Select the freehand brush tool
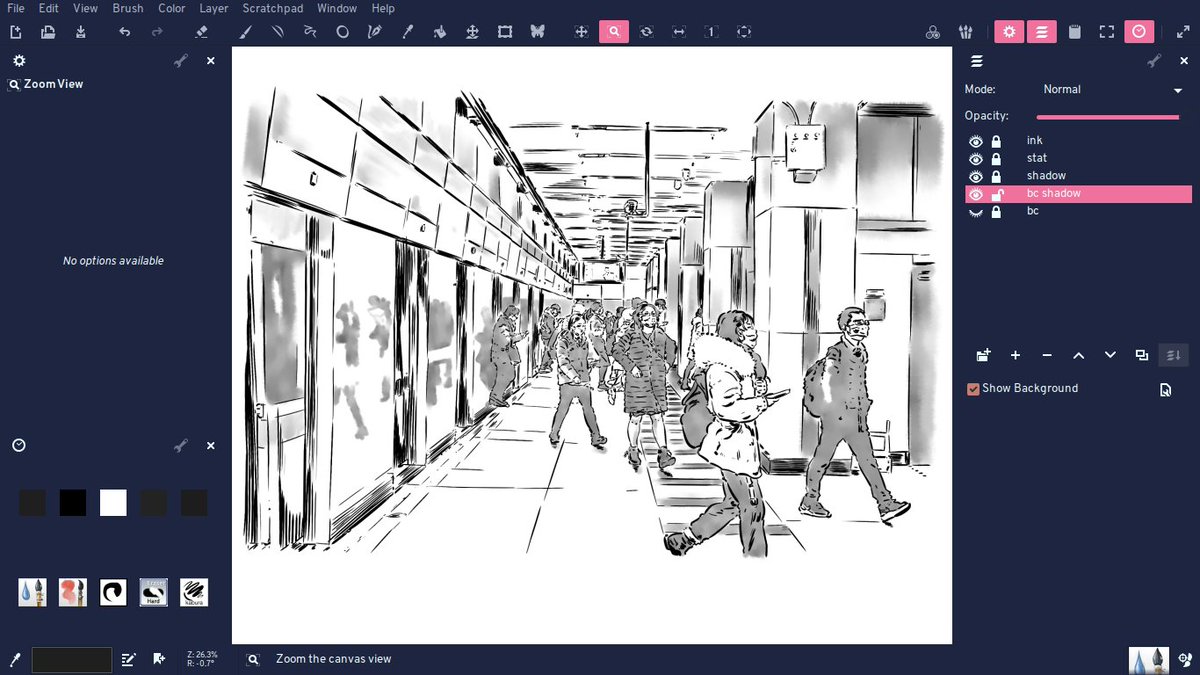The height and width of the screenshot is (675, 1200). [245, 32]
